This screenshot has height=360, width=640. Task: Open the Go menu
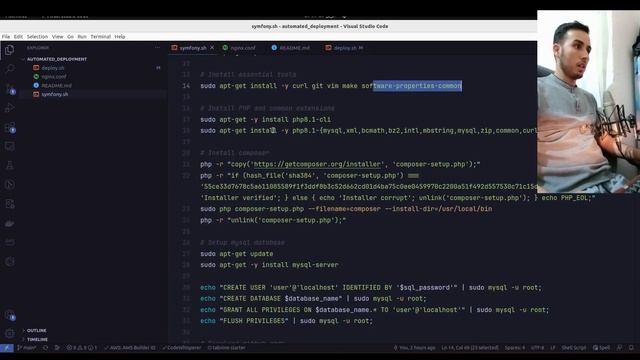pos(70,37)
